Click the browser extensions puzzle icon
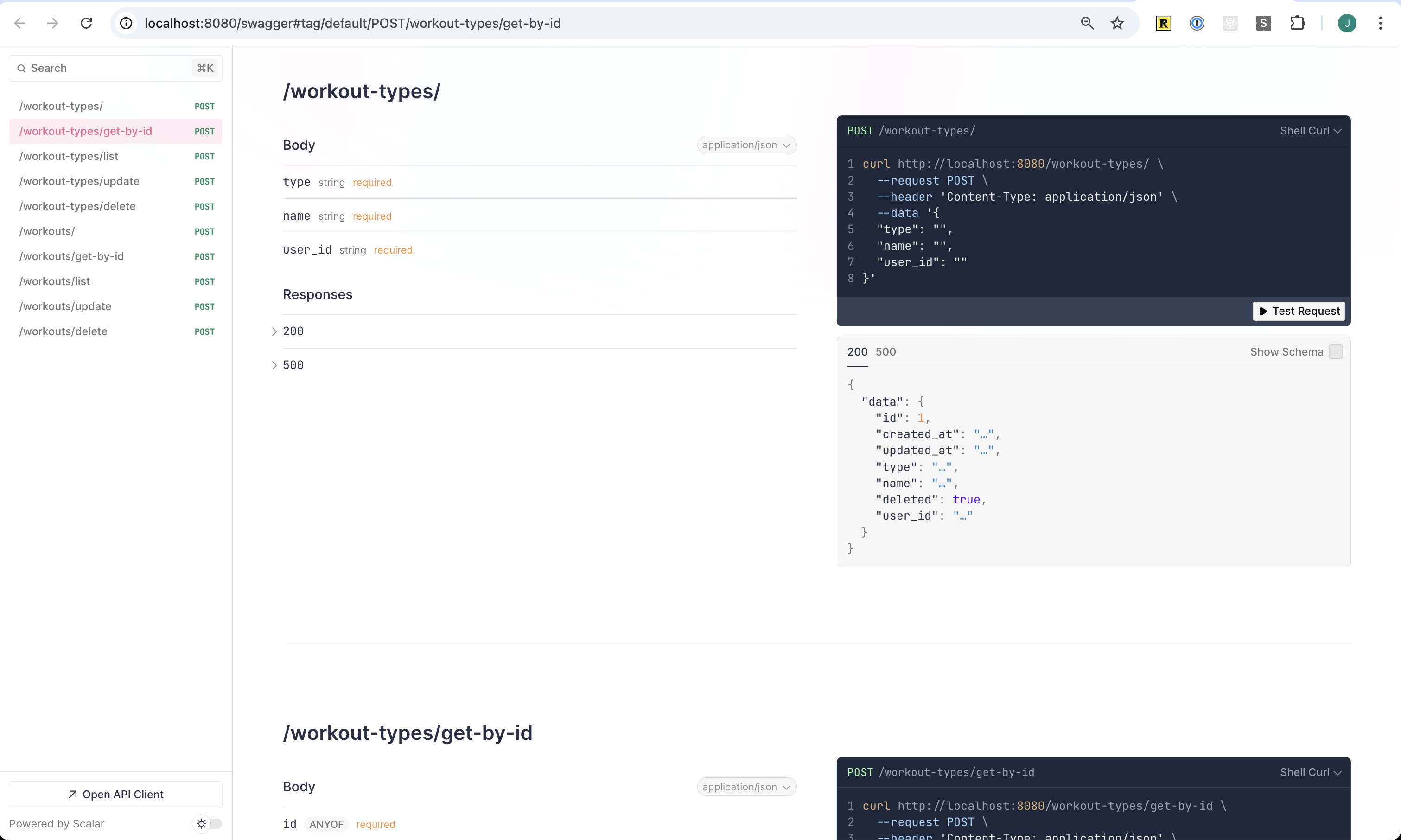Screen dimensions: 1401x840 pos(1298,23)
